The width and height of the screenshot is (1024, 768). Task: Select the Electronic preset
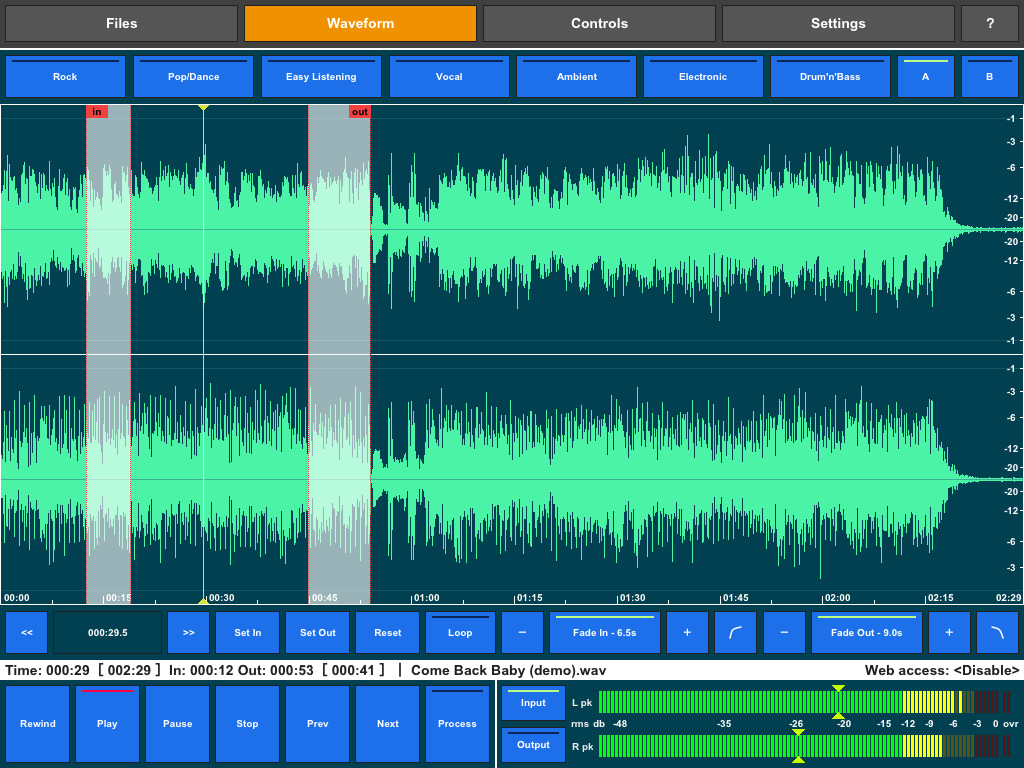703,76
